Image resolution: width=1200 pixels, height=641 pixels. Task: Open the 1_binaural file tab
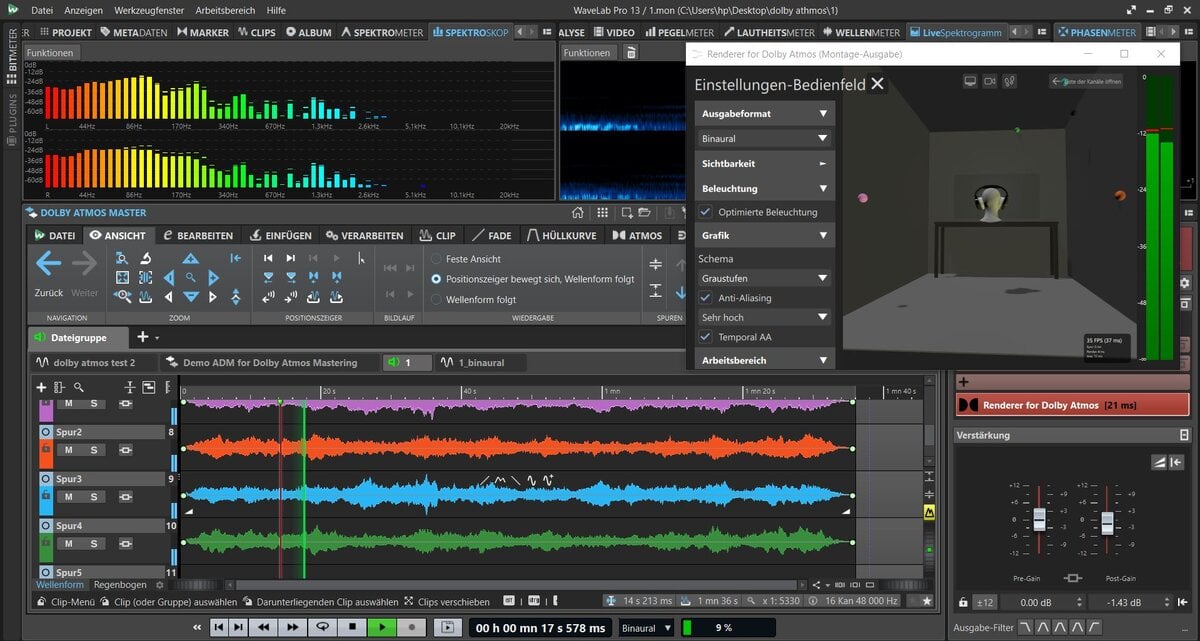click(x=481, y=362)
